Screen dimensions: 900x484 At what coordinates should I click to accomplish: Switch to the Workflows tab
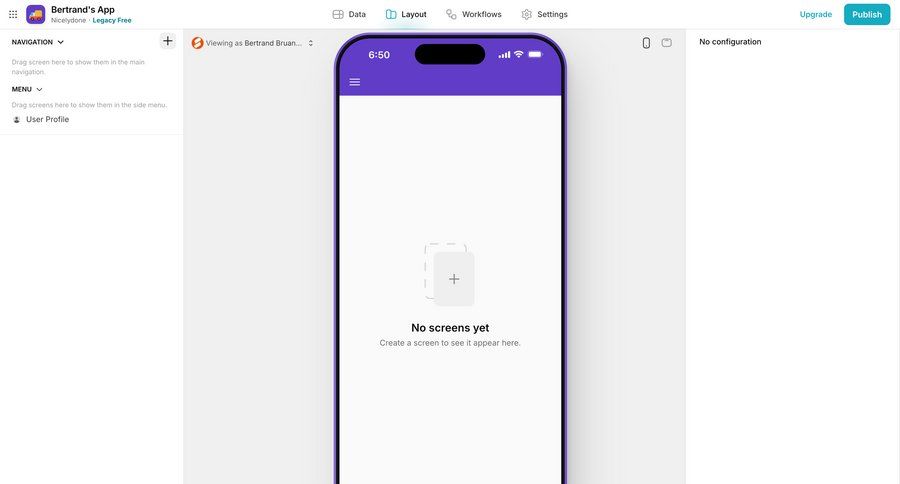coord(474,14)
